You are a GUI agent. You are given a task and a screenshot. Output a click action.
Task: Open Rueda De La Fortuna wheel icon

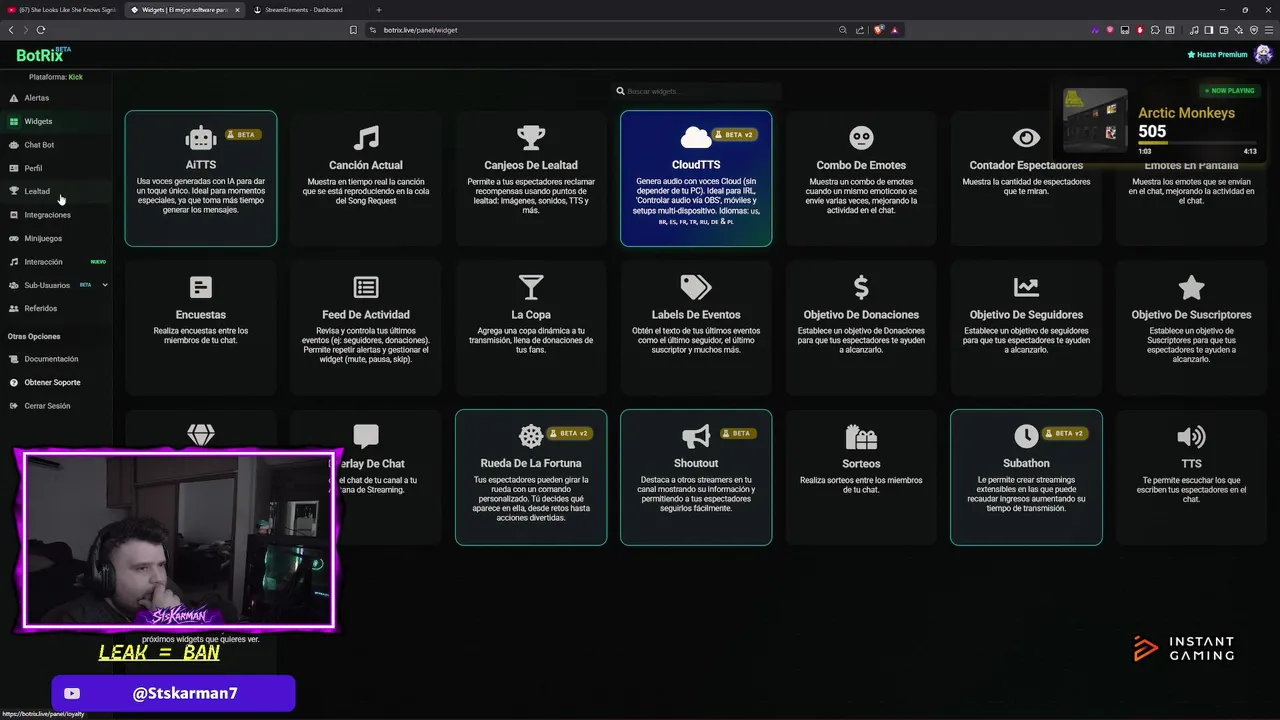[531, 436]
